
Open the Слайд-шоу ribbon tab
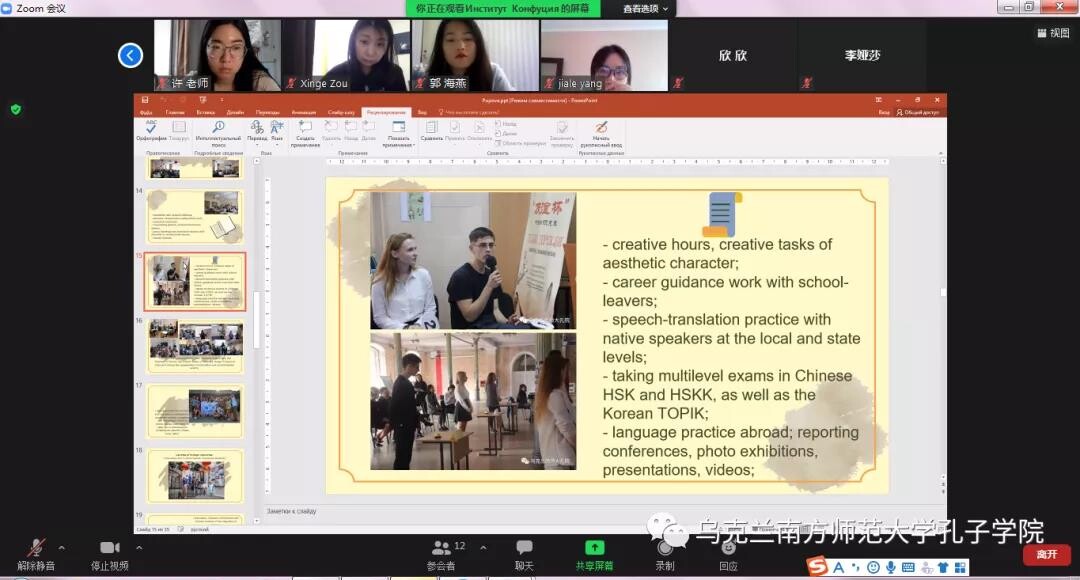coord(341,112)
